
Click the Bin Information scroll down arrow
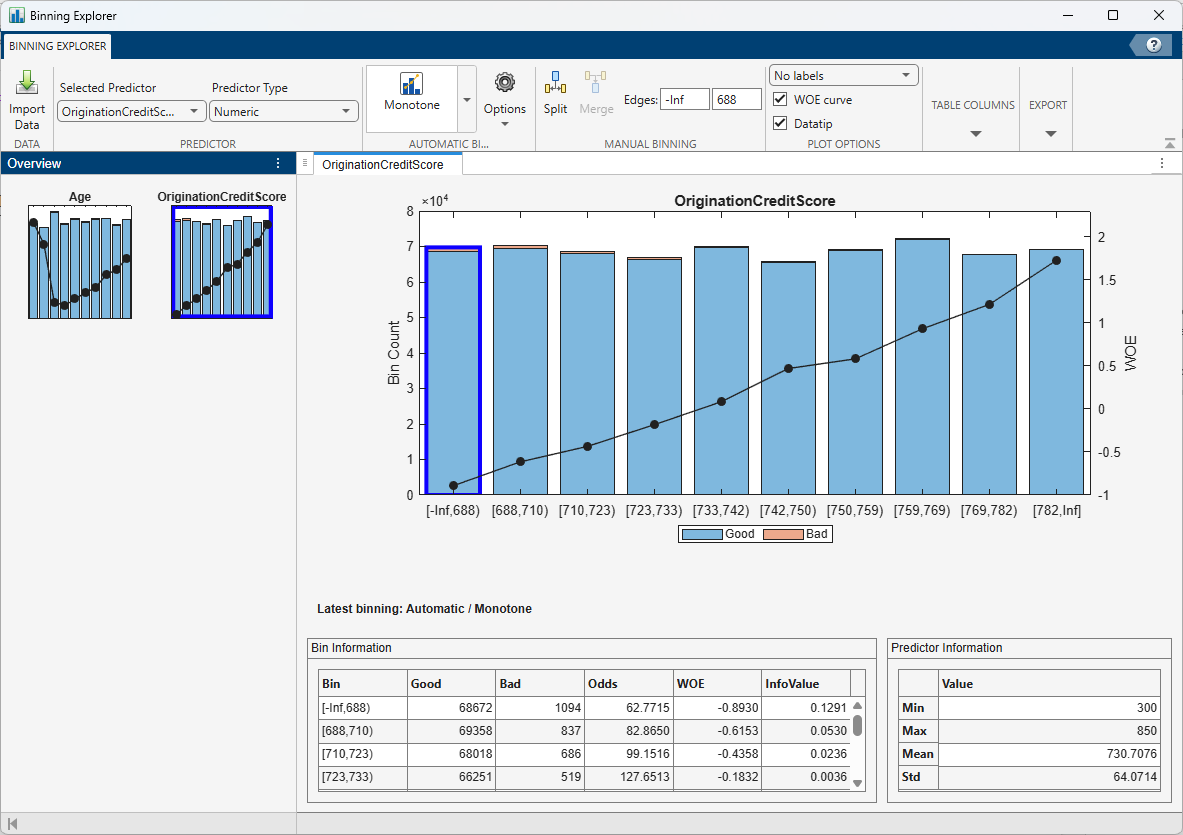pos(857,784)
